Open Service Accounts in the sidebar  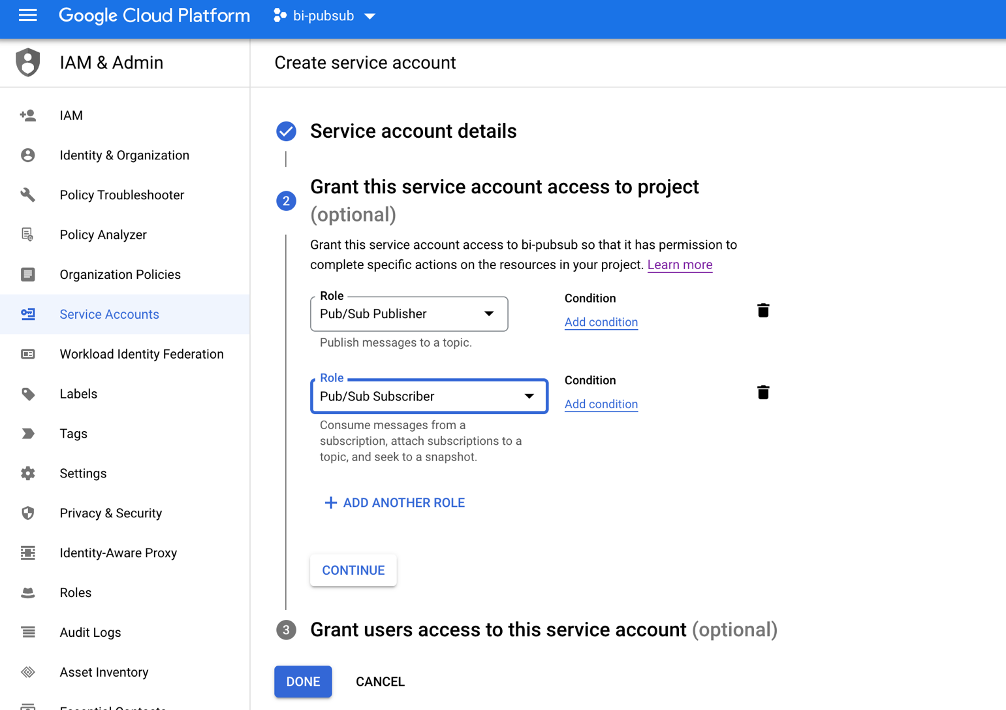click(x=109, y=314)
